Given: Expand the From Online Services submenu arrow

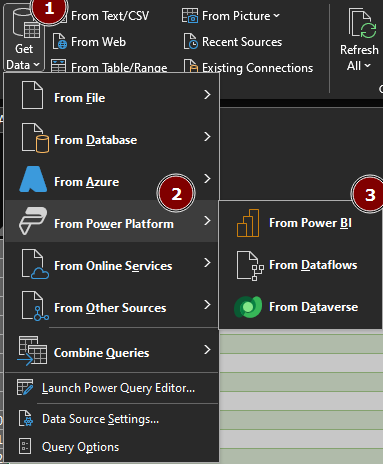Looking at the screenshot, I should [207, 263].
